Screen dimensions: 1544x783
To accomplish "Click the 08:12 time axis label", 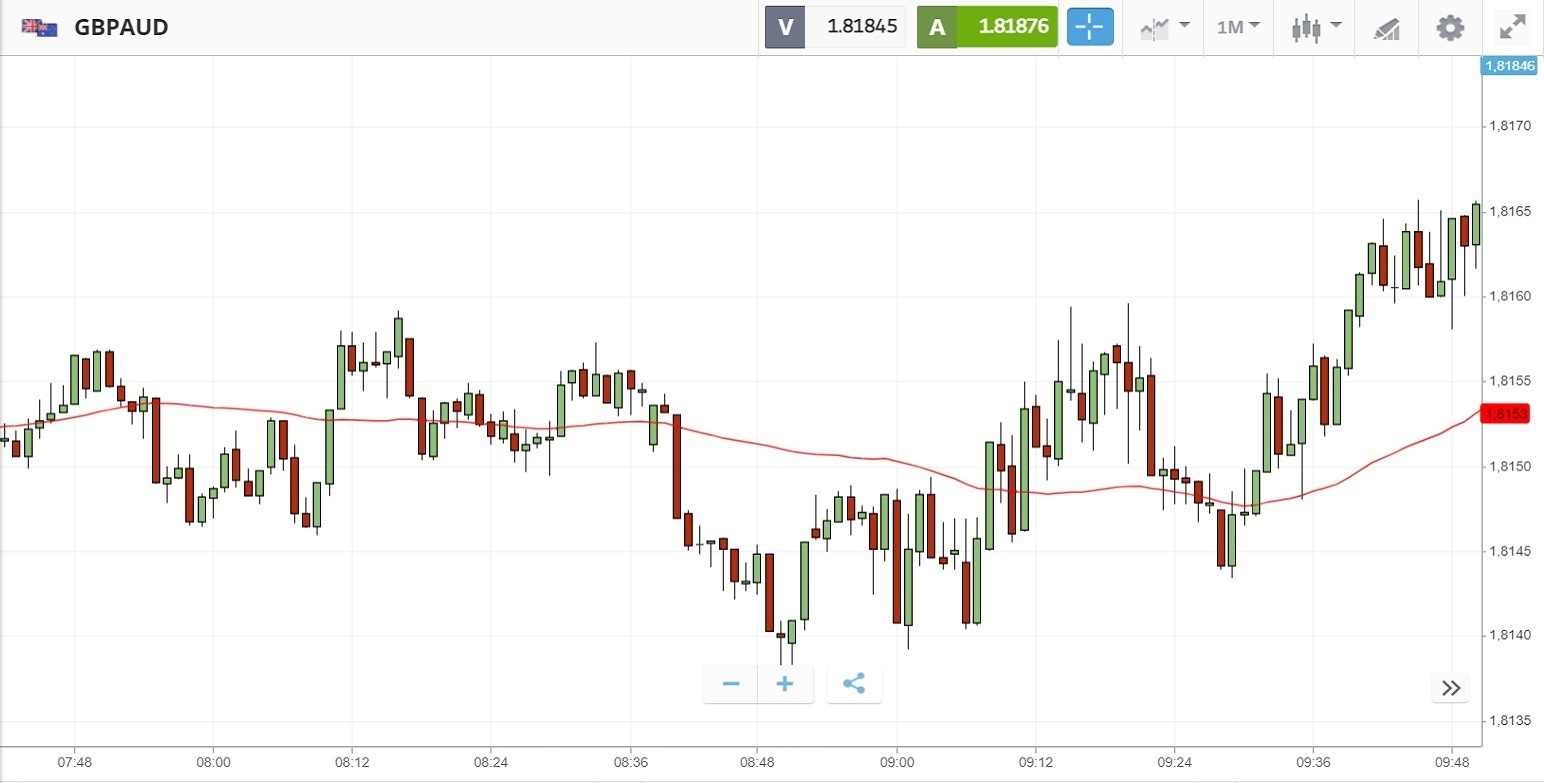I will point(351,762).
